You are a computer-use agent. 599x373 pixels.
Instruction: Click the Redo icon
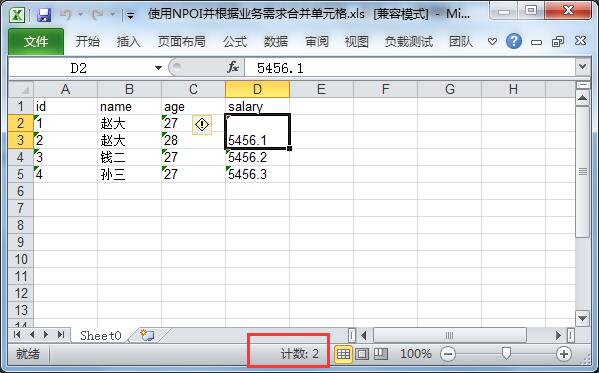tap(98, 15)
